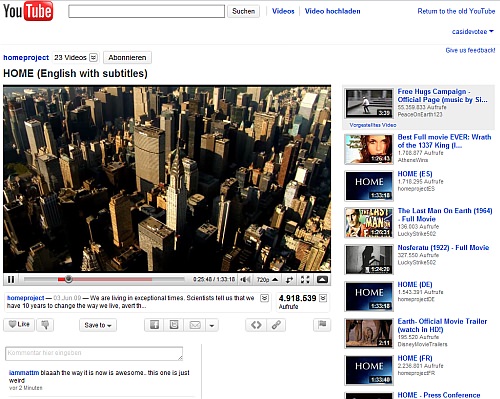Open the Save to dropdown
The image size is (500, 399).
98,325
